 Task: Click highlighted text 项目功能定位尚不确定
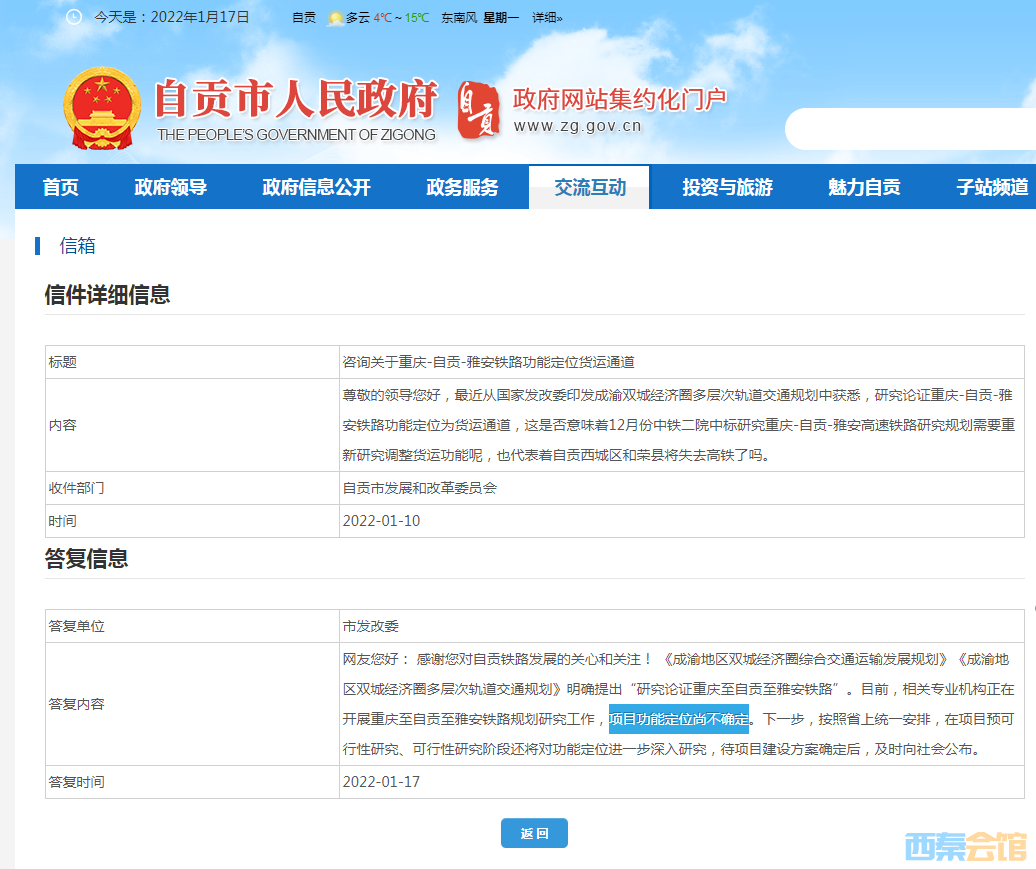[x=678, y=719]
